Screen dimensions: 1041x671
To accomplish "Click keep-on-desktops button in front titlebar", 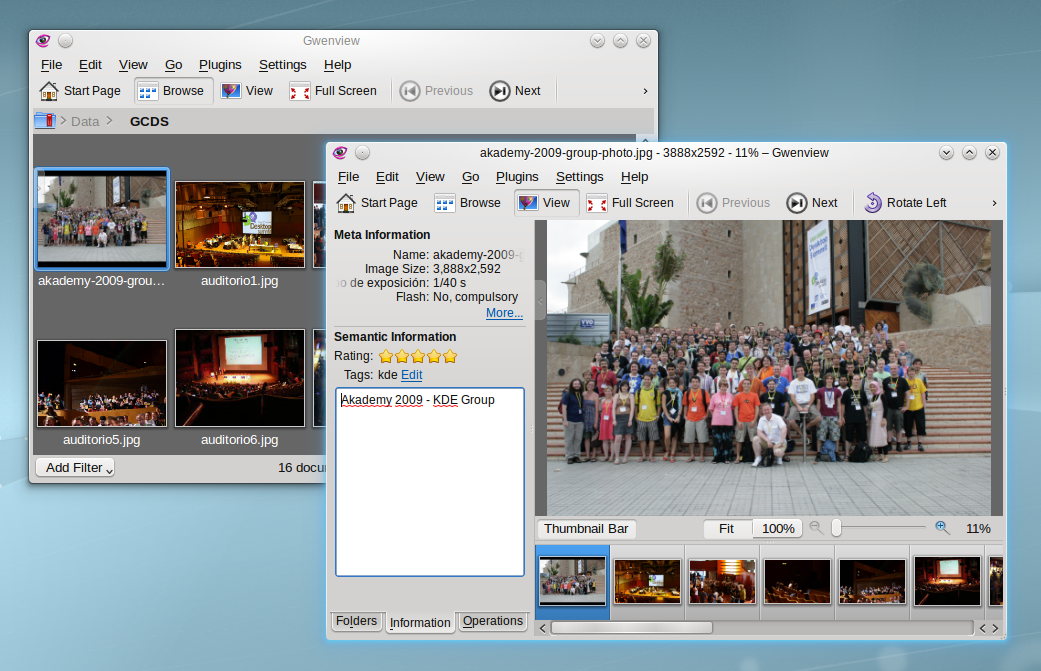I will click(x=362, y=153).
